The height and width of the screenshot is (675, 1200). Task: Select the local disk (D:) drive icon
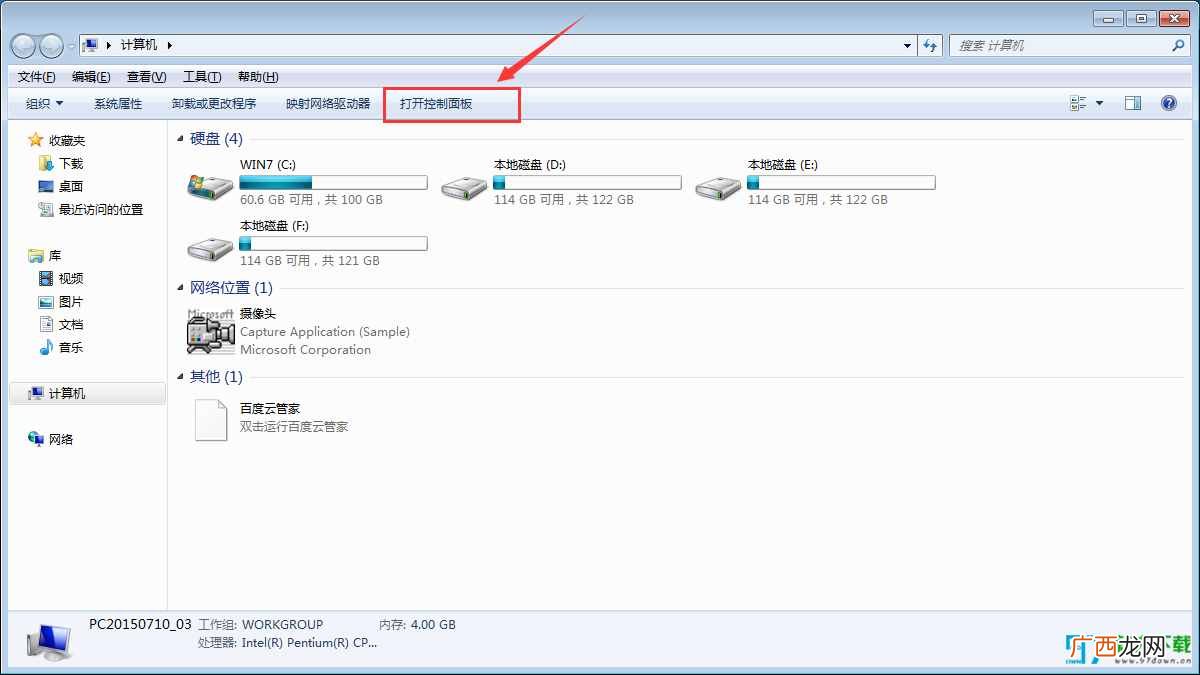pyautogui.click(x=464, y=184)
